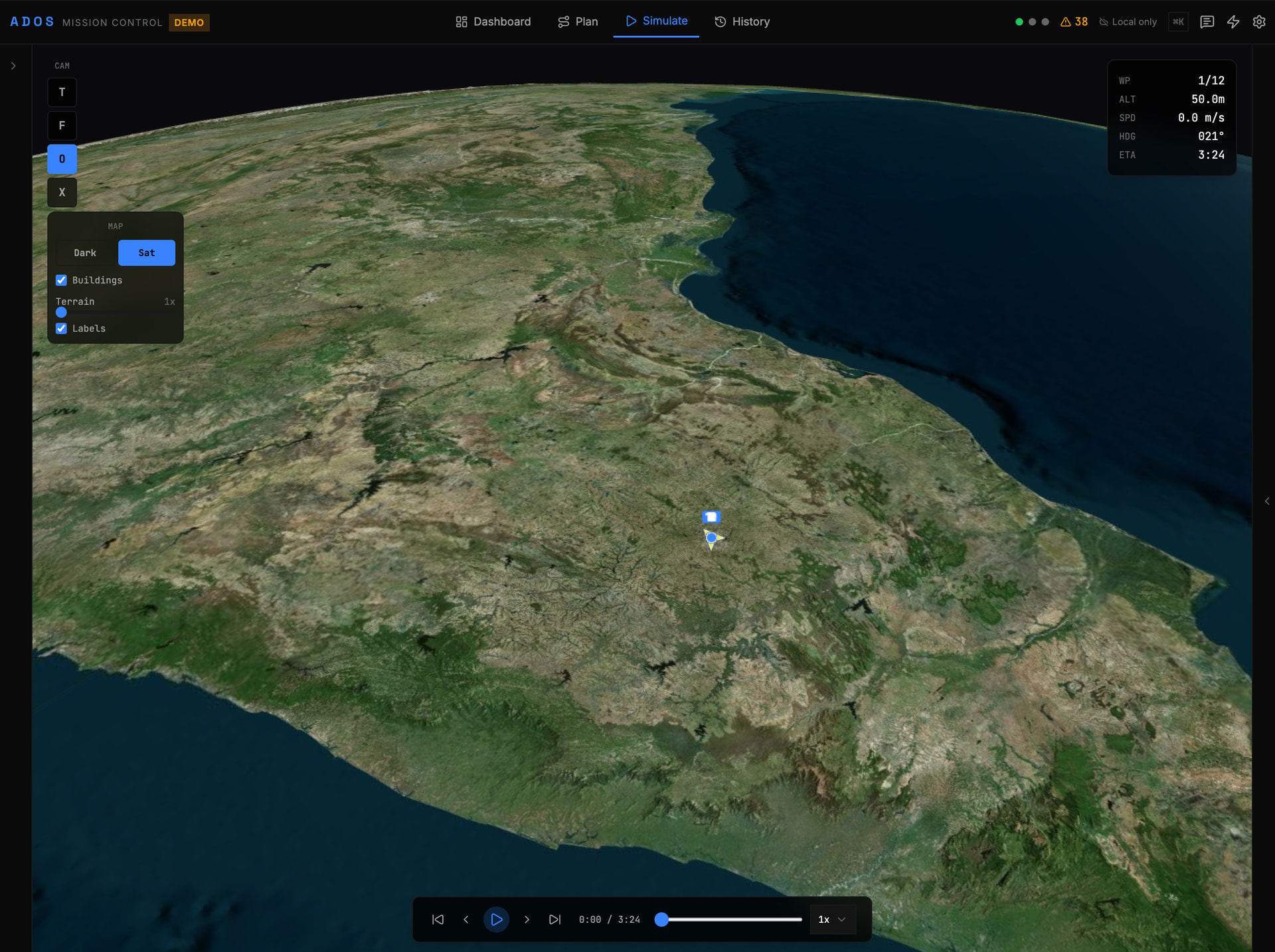Uncheck the Buildings checkbox
The image size is (1275, 952).
(61, 280)
